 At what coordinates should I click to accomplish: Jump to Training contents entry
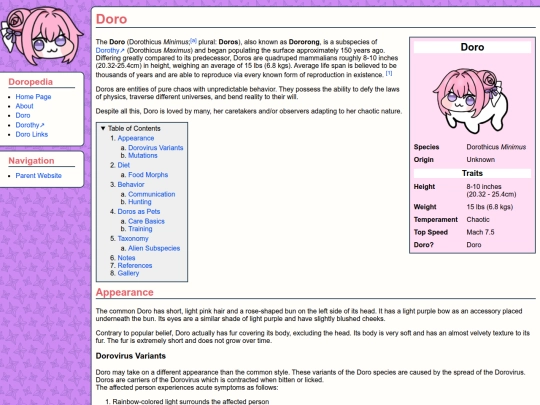click(x=140, y=229)
